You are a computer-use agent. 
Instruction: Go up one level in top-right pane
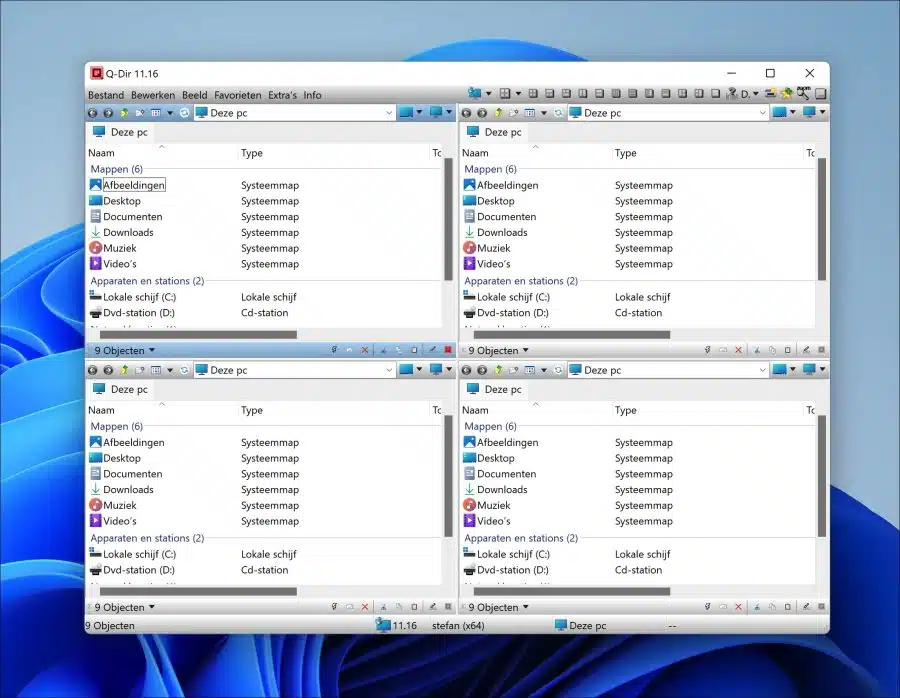click(x=498, y=113)
